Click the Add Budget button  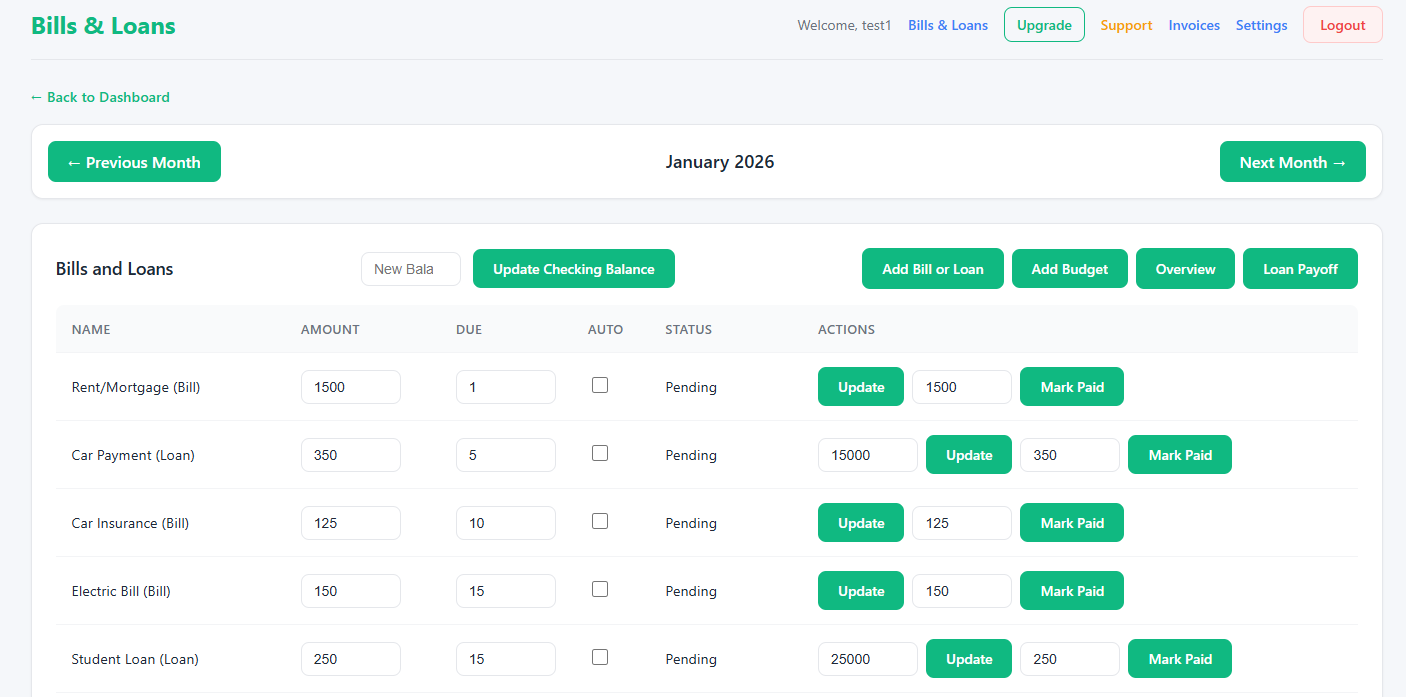click(x=1069, y=268)
